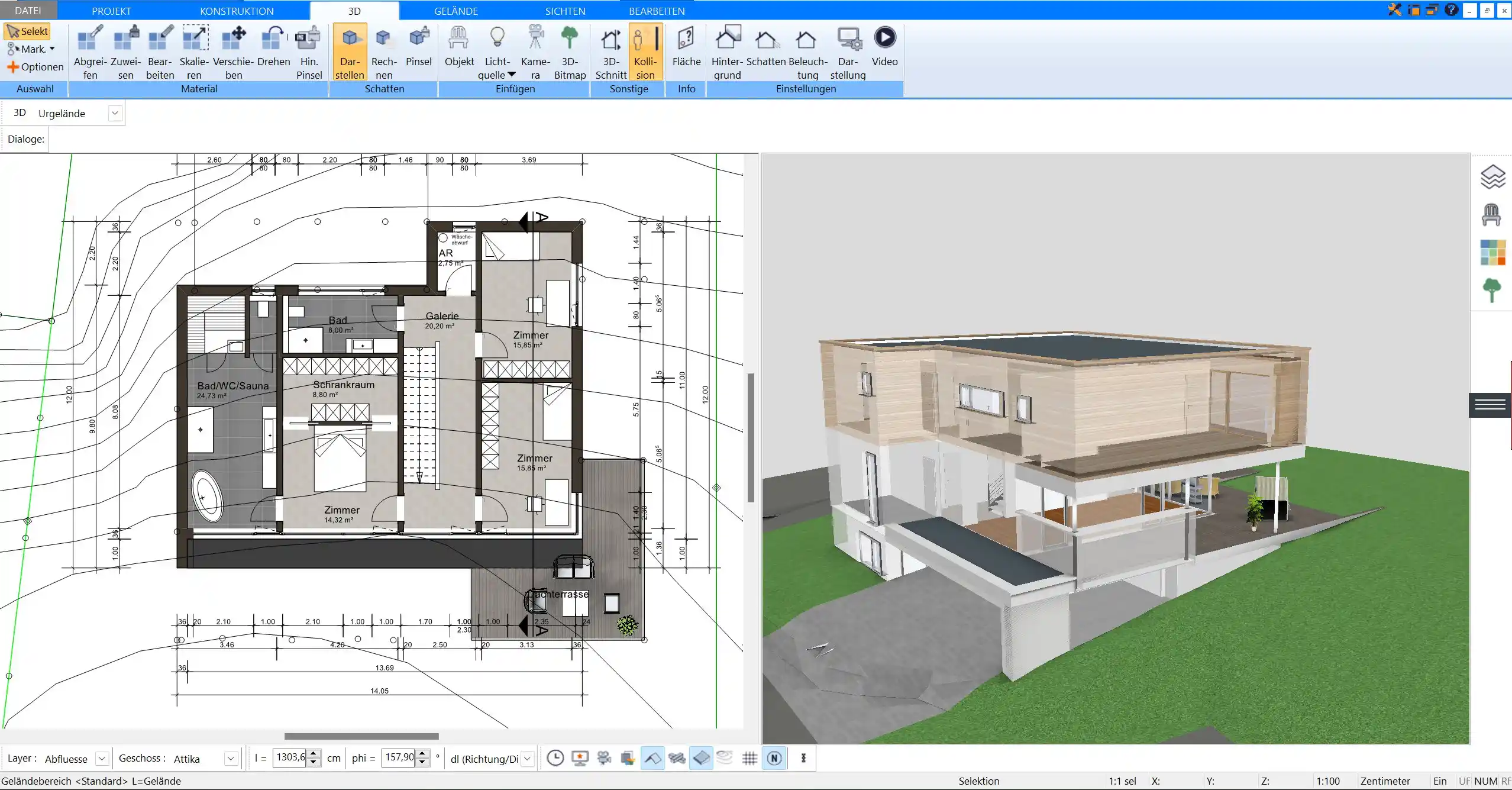Switch to the PROJEKT tab

(111, 11)
